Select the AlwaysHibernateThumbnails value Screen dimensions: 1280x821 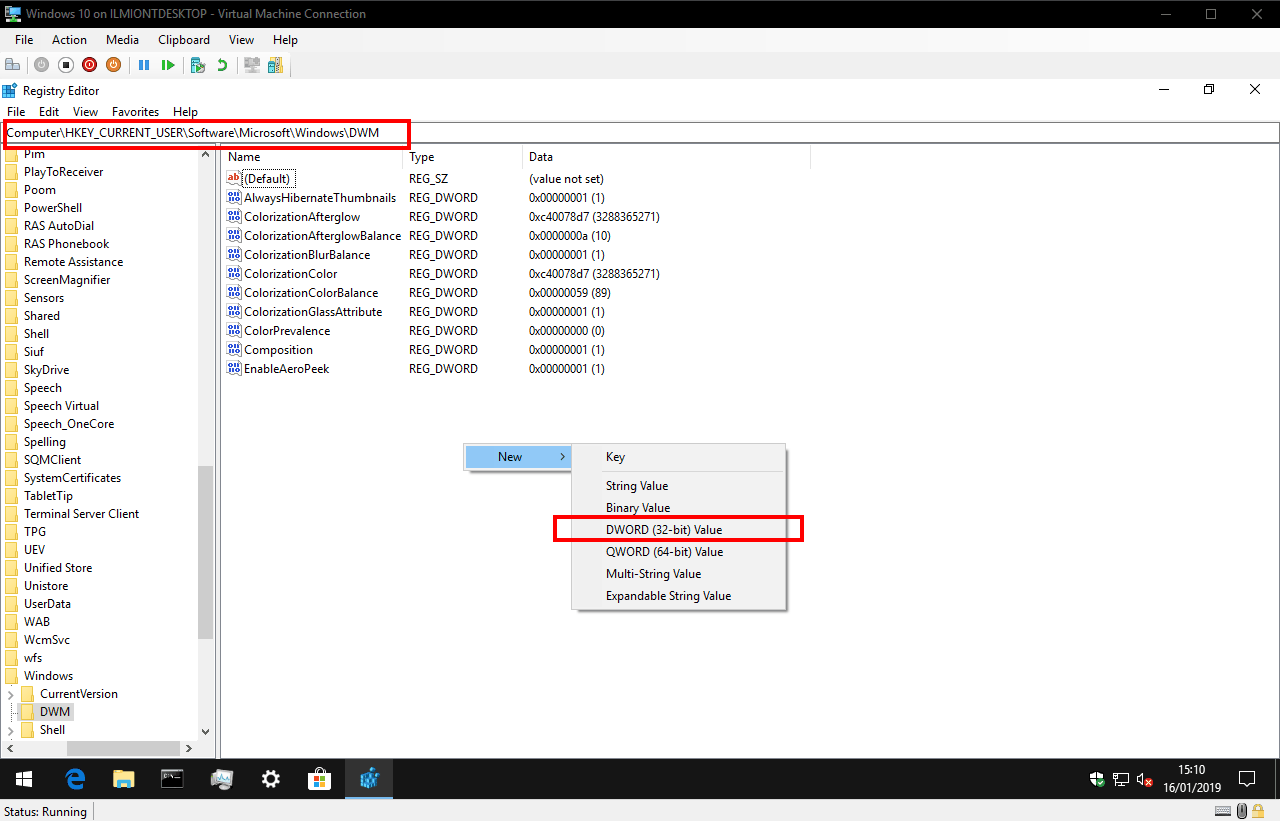click(320, 198)
